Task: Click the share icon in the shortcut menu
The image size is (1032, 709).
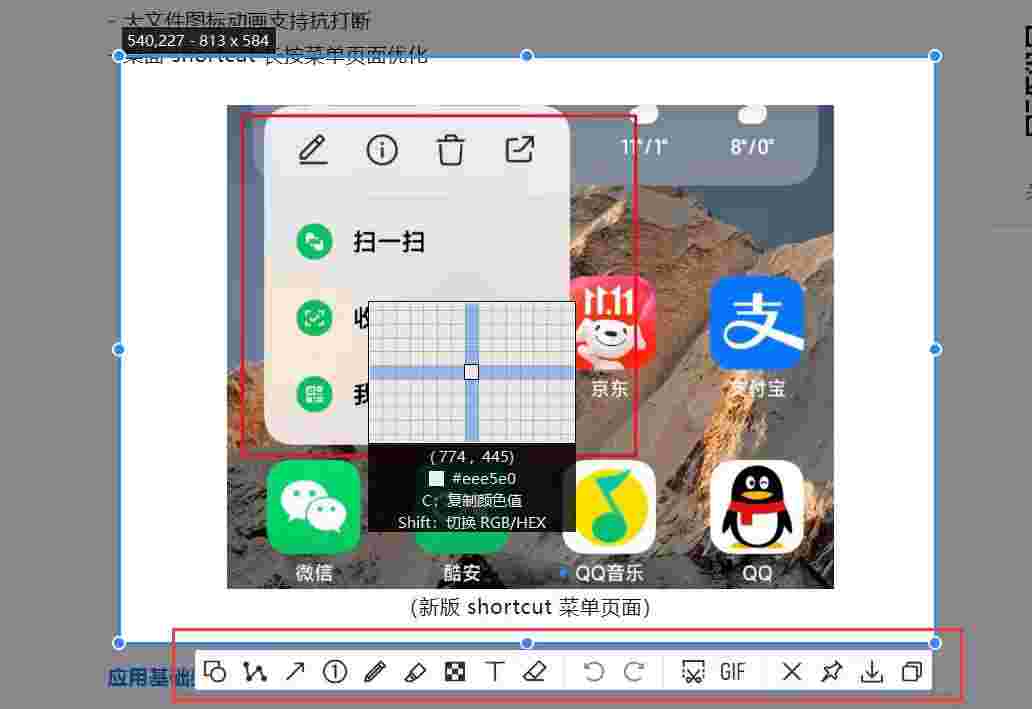Action: 519,150
